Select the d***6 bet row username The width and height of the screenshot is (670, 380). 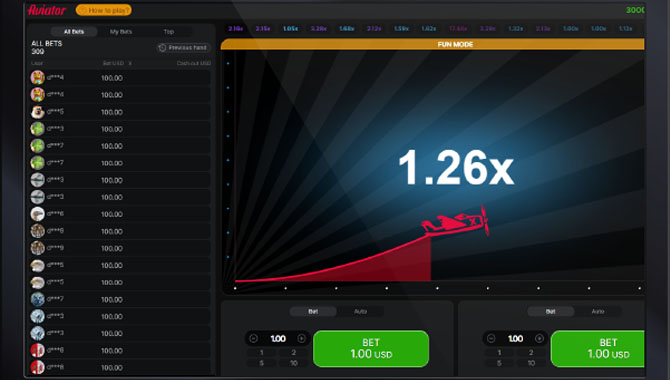pos(56,213)
